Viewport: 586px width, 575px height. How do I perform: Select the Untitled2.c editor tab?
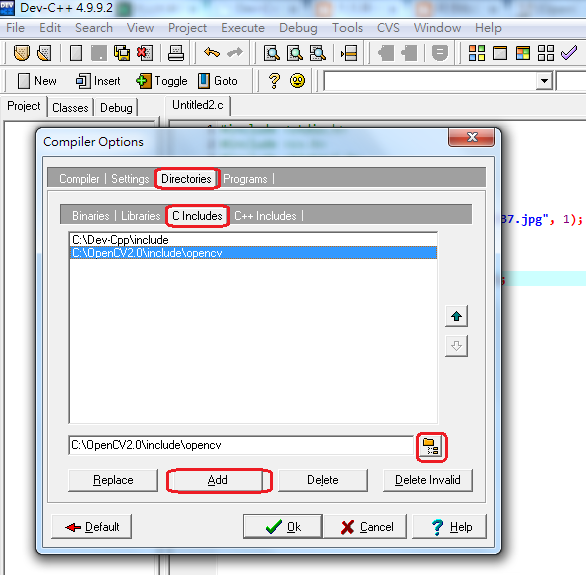point(198,105)
